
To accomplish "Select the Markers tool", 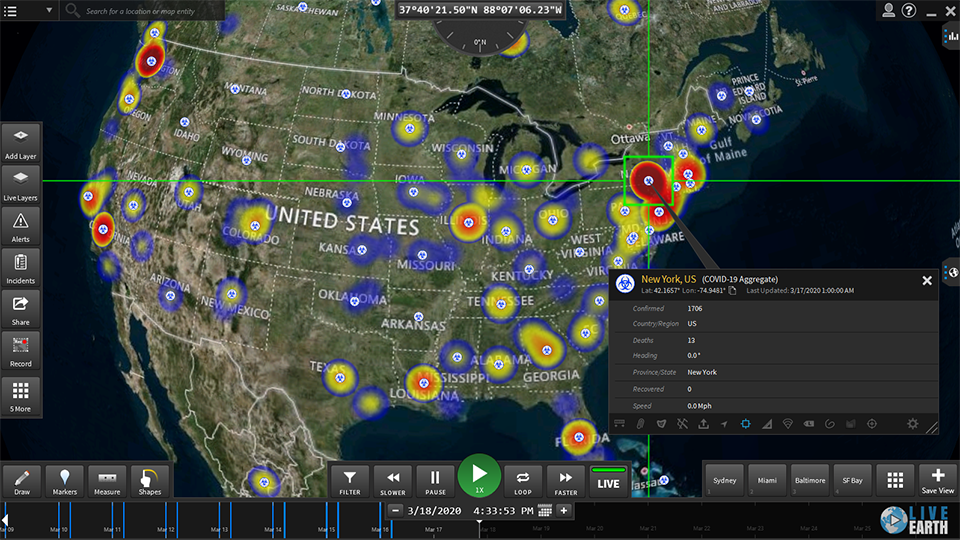I will (x=65, y=481).
